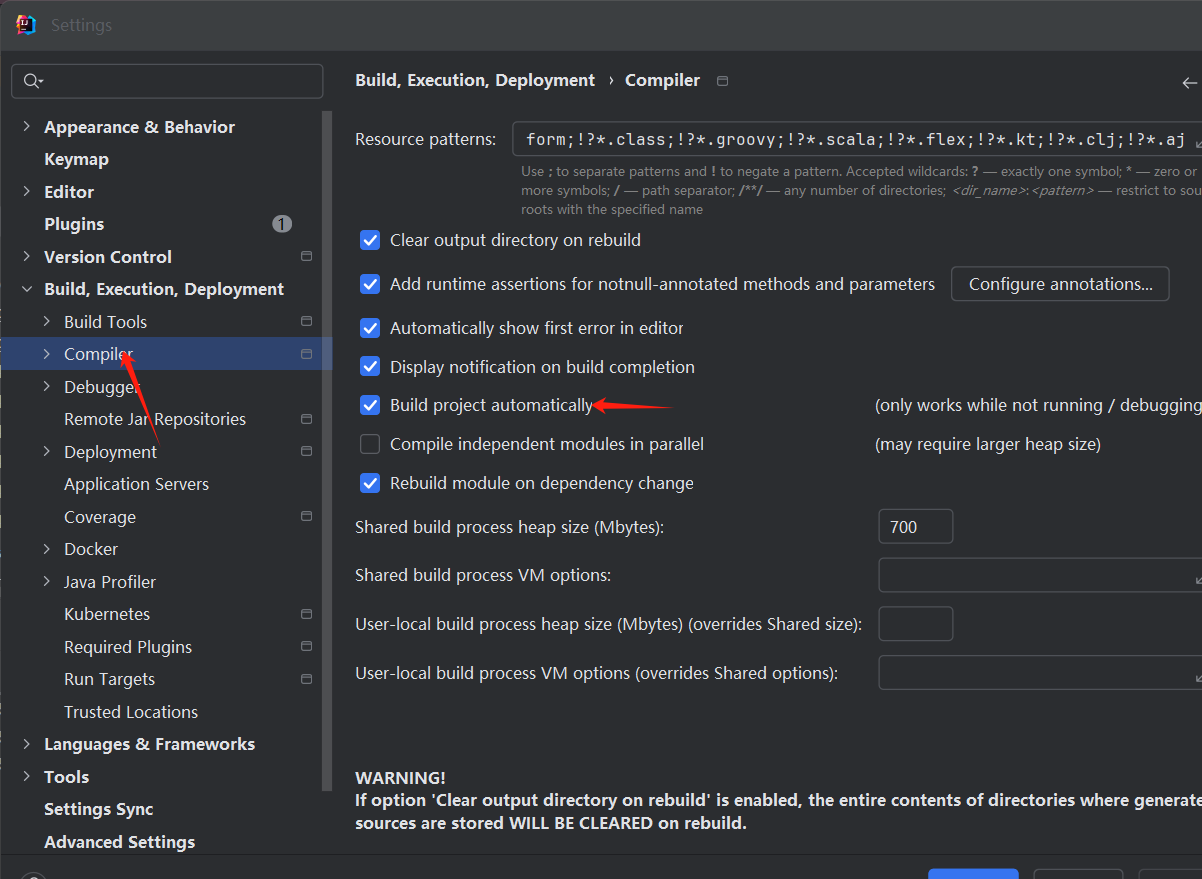Click project-level icon beside Version Control
Screen dimensions: 1202x879
point(306,257)
